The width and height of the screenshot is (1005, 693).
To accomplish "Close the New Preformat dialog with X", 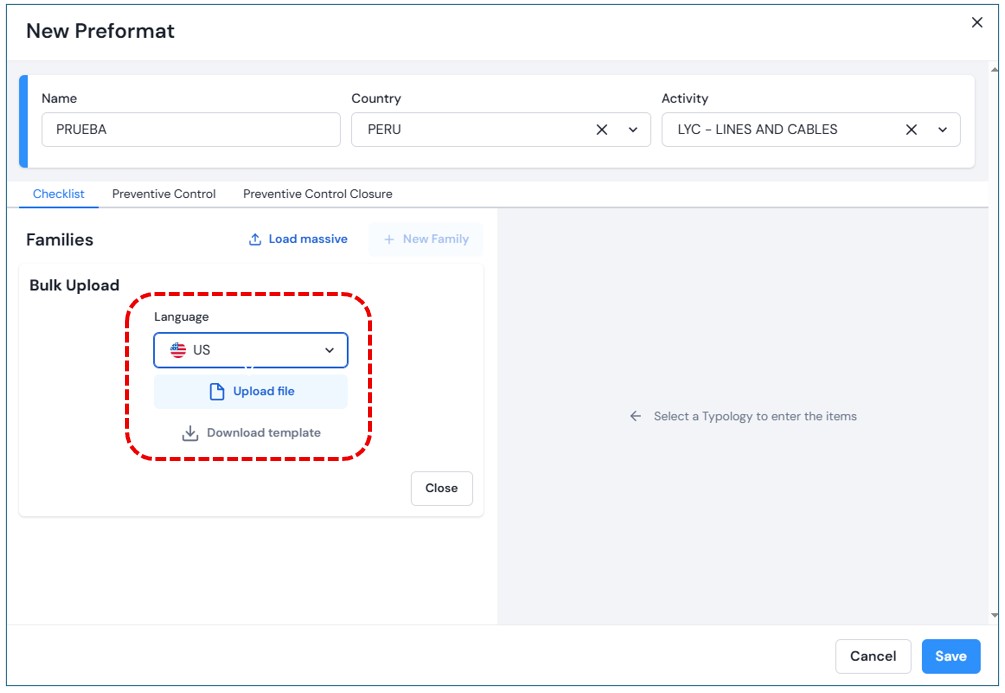I will pos(977,23).
